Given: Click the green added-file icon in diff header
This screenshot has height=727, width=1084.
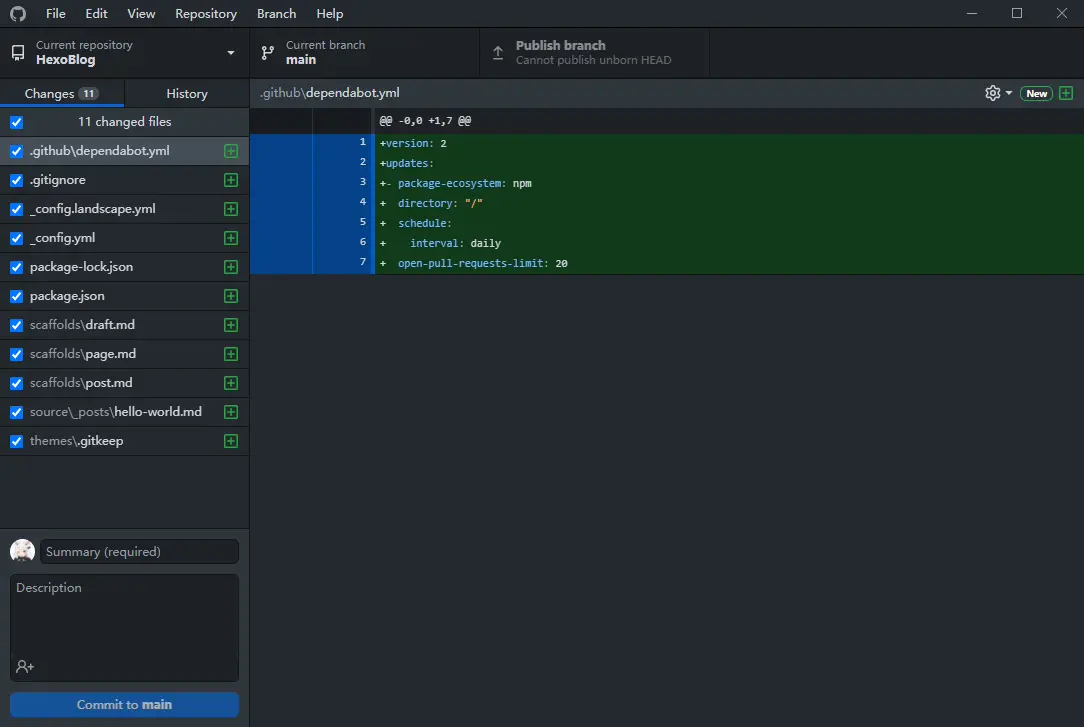Looking at the screenshot, I should coord(1066,93).
